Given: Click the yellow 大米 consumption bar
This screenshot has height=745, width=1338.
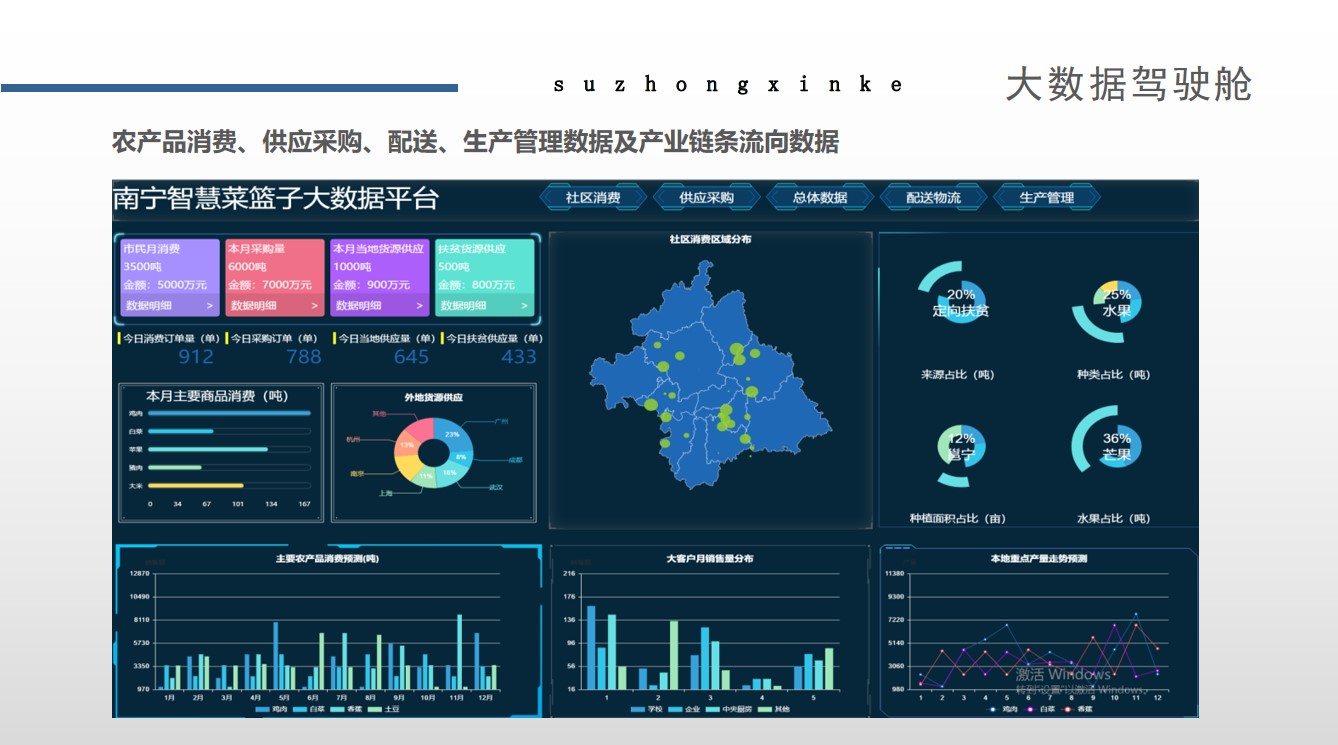Looking at the screenshot, I should (196, 486).
